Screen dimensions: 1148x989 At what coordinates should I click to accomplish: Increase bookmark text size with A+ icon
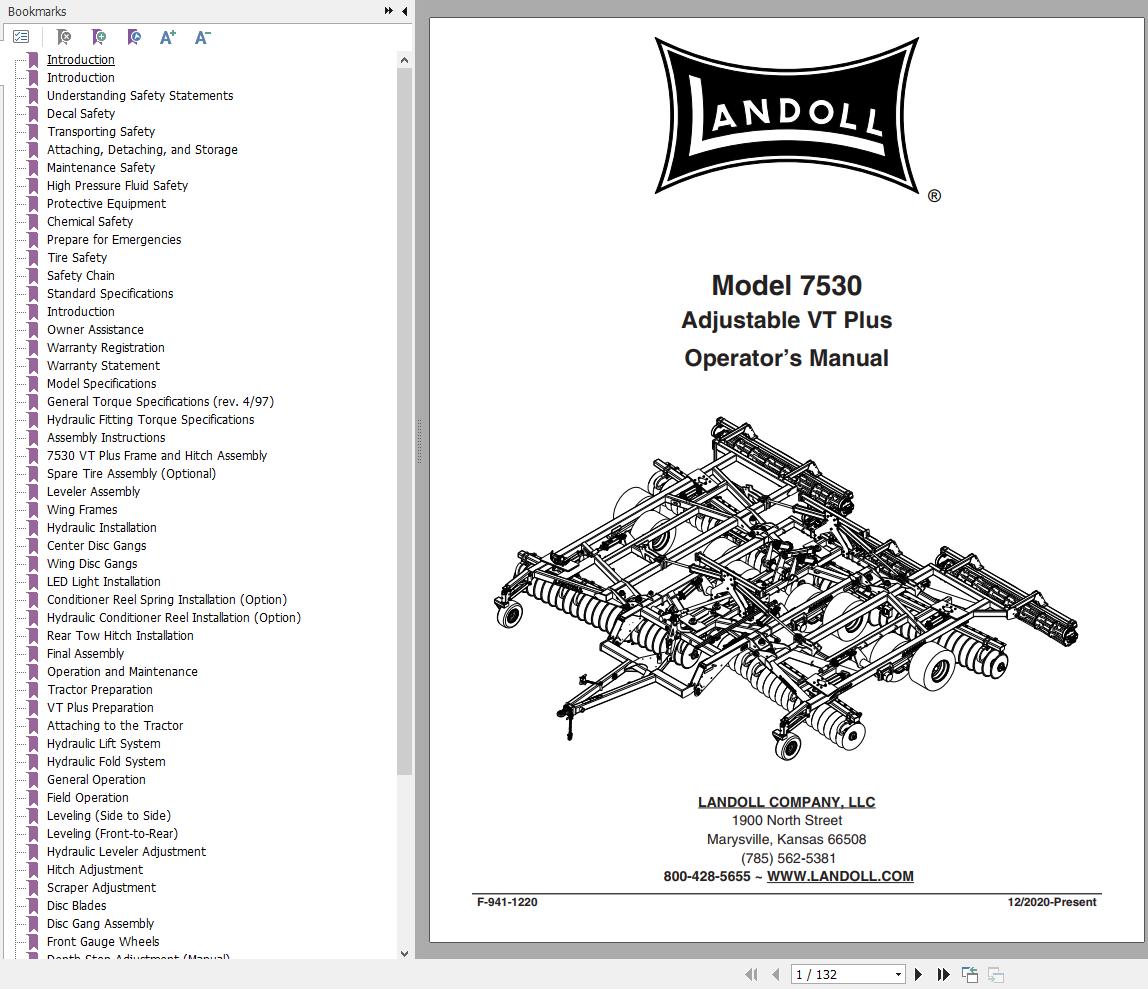[x=167, y=37]
